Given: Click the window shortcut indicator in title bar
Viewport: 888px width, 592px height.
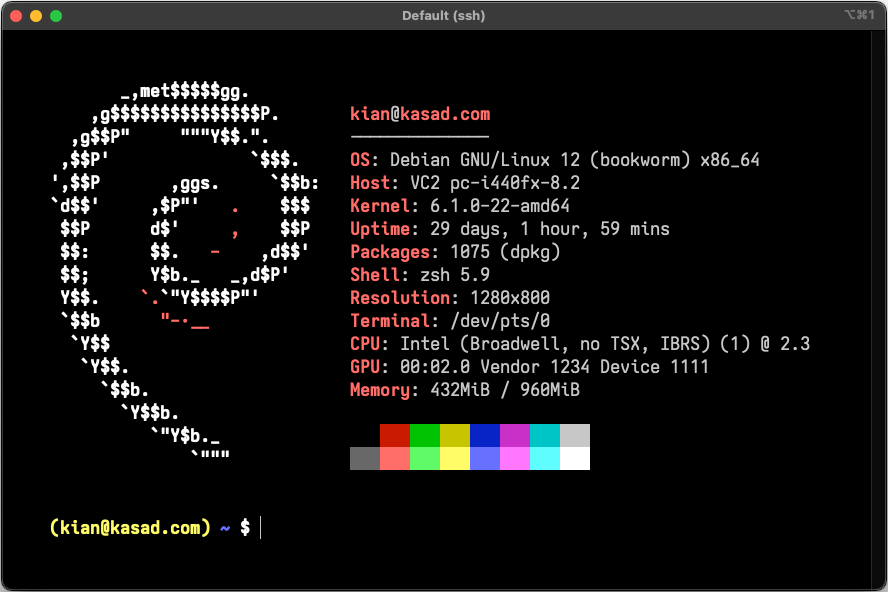Looking at the screenshot, I should click(x=859, y=16).
